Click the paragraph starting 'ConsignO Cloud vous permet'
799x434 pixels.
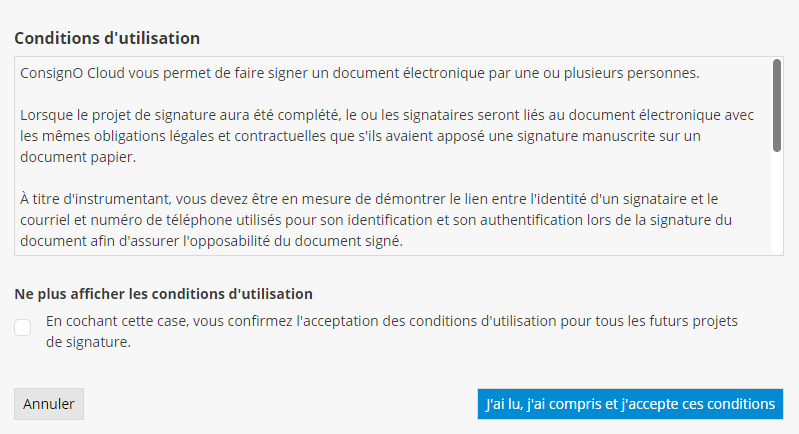pyautogui.click(x=359, y=73)
